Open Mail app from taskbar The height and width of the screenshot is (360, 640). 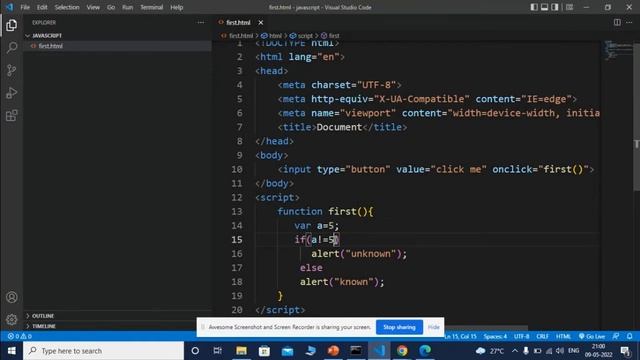pos(287,351)
